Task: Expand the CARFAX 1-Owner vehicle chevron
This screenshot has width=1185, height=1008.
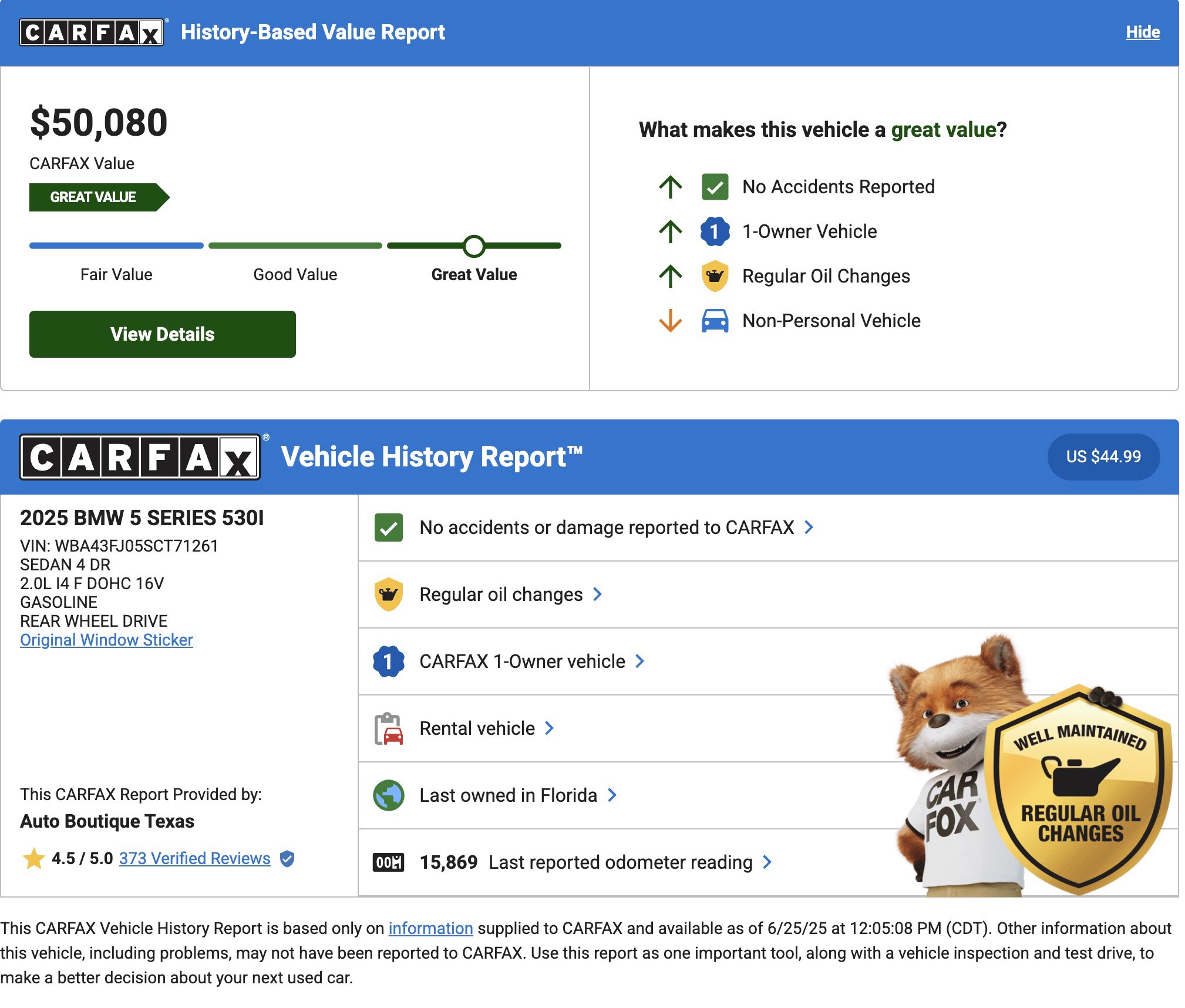Action: tap(639, 661)
